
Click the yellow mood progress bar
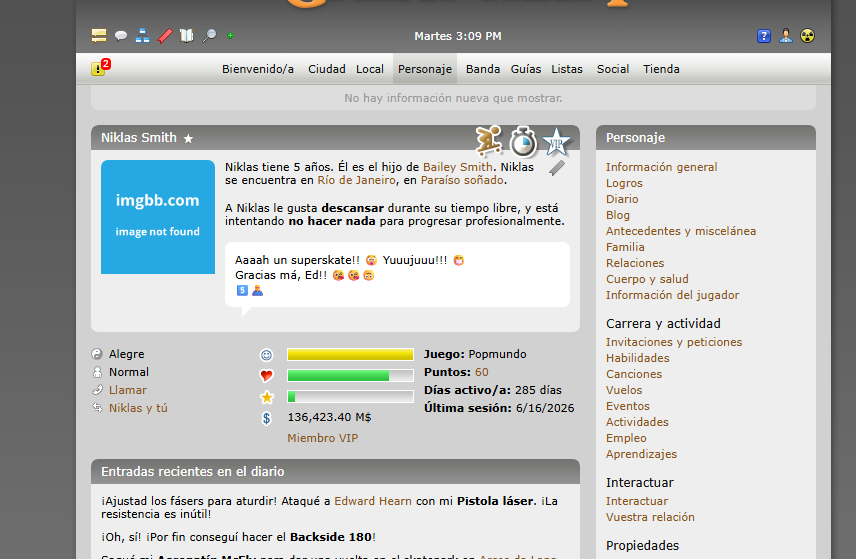(350, 355)
